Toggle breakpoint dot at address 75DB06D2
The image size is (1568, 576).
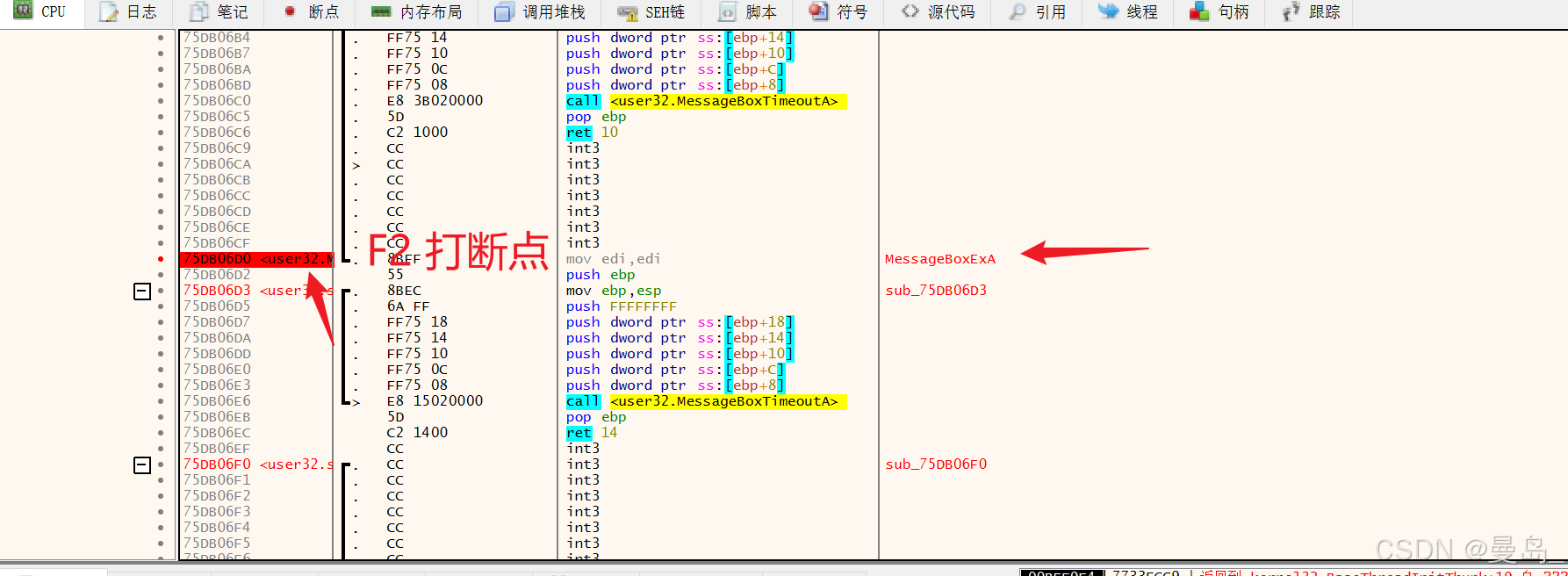161,275
